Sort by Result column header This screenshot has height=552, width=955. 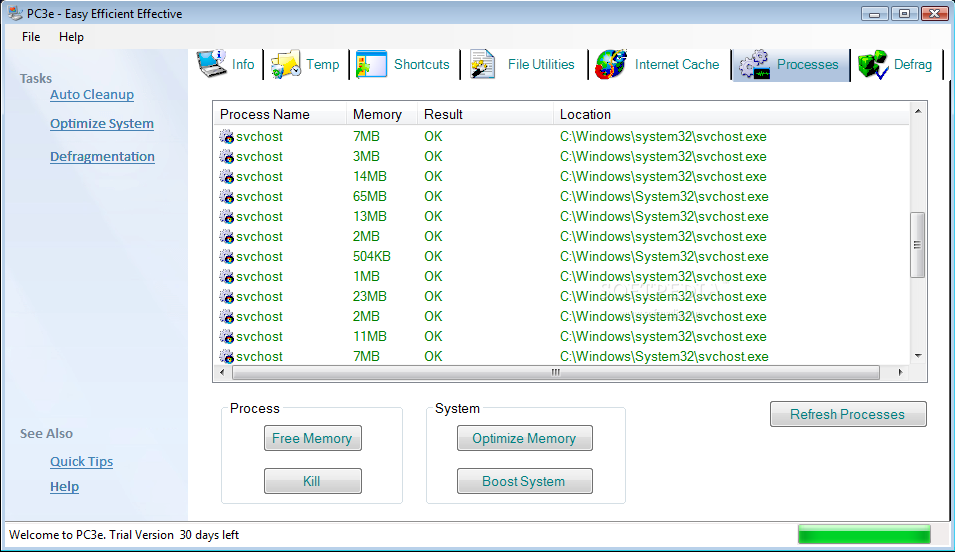coord(485,115)
